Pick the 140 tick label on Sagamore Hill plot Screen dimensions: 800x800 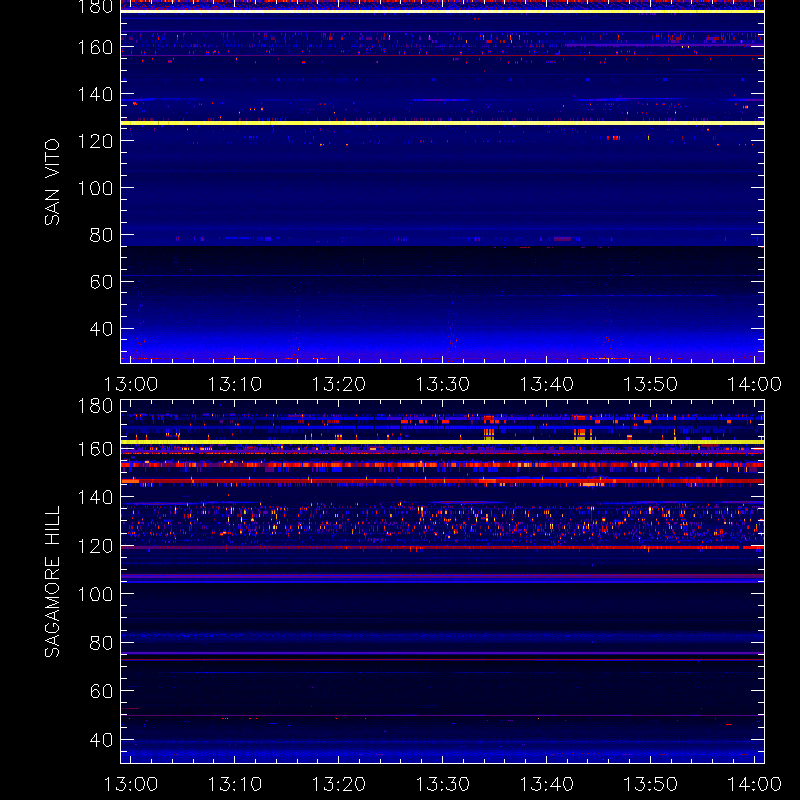pyautogui.click(x=95, y=497)
